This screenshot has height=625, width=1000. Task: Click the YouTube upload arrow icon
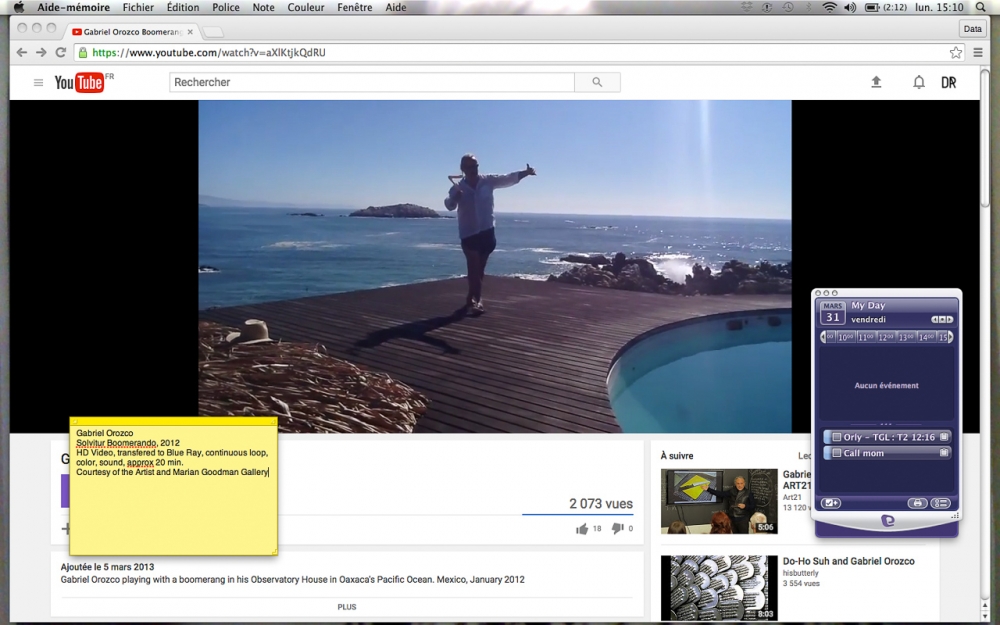(x=876, y=83)
